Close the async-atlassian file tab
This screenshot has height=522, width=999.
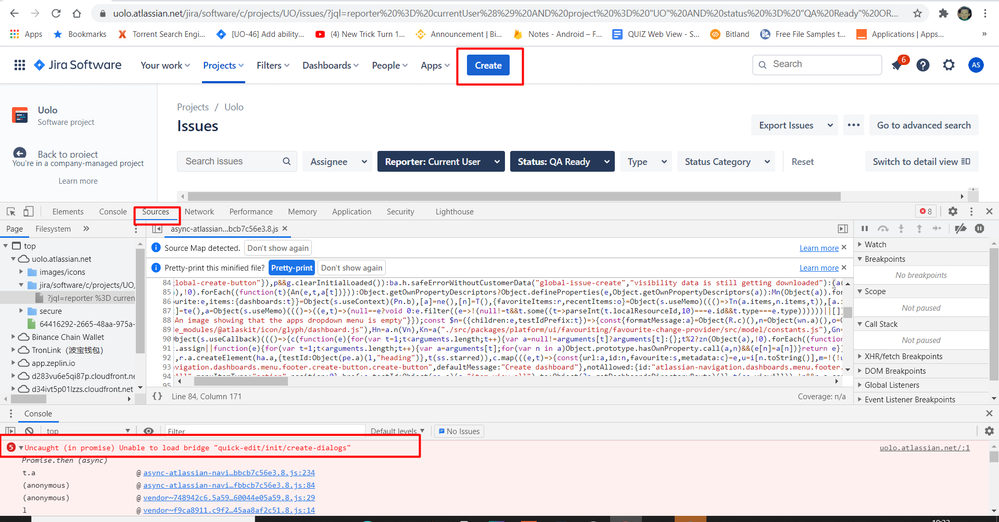(x=285, y=229)
